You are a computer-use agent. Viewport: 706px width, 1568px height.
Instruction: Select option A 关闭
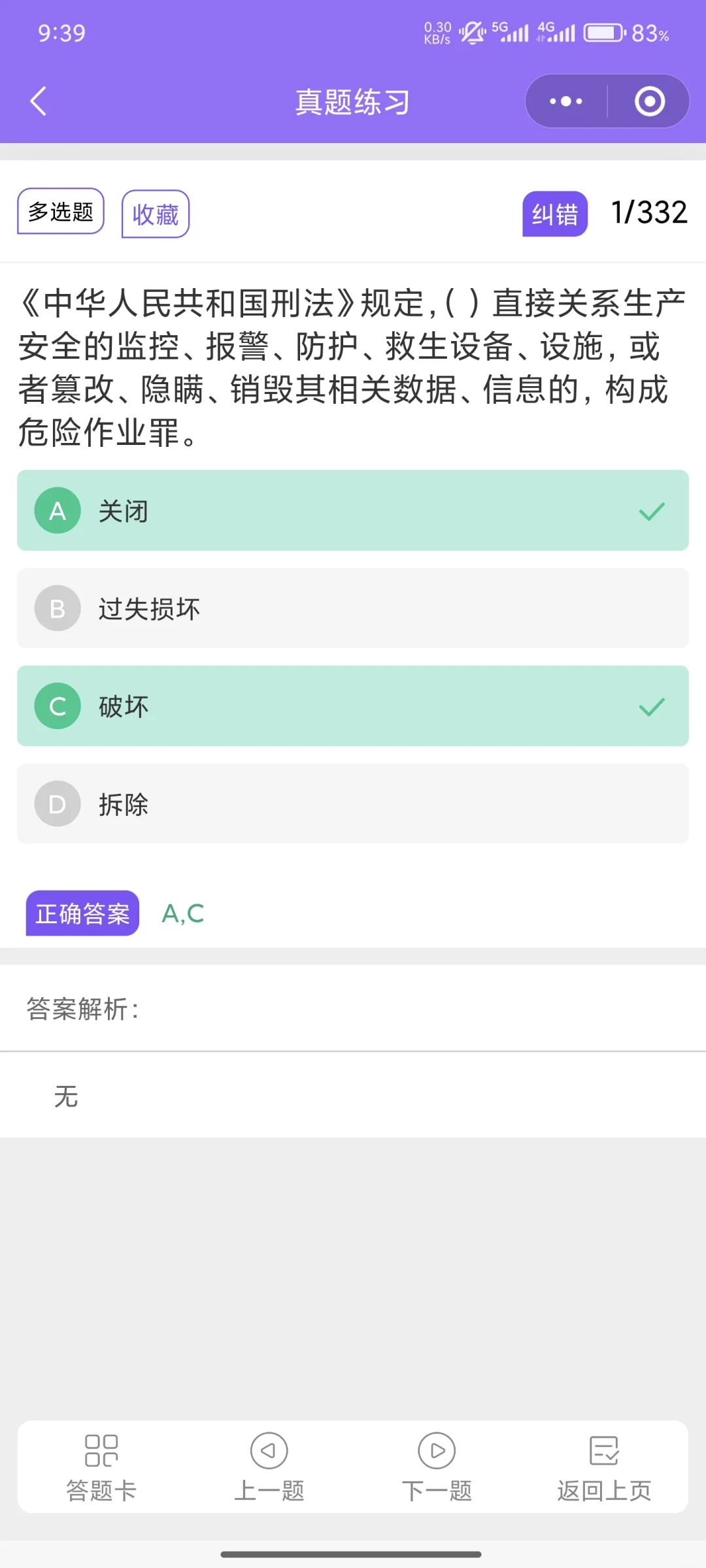pyautogui.click(x=353, y=510)
